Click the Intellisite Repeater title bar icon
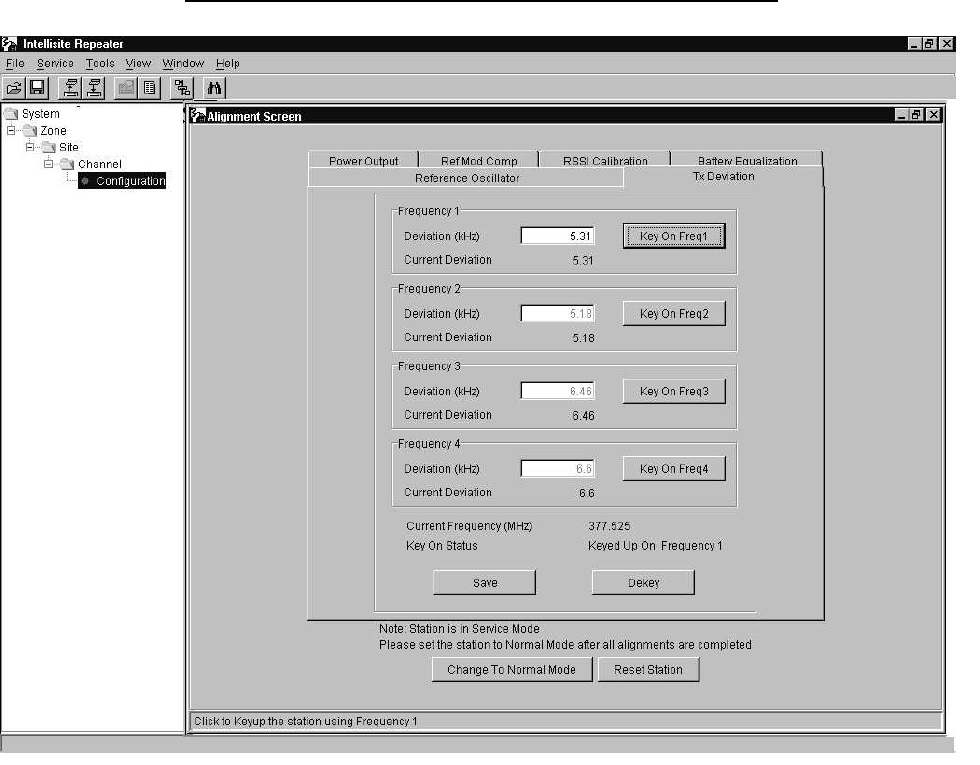The width and height of the screenshot is (980, 765). click(x=9, y=44)
